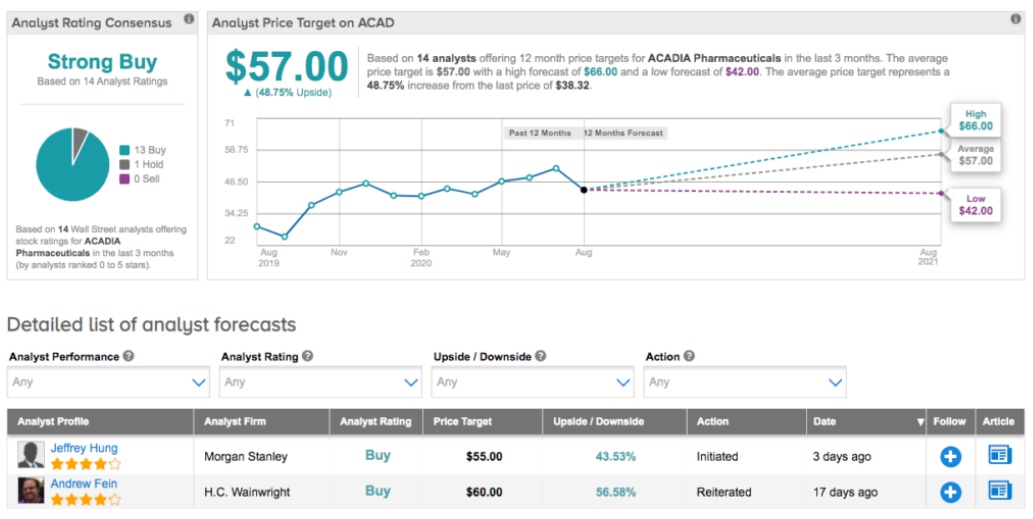Screen dimensions: 1033x519
Task: Open the Analyst Performance dropdown
Action: (x=108, y=382)
